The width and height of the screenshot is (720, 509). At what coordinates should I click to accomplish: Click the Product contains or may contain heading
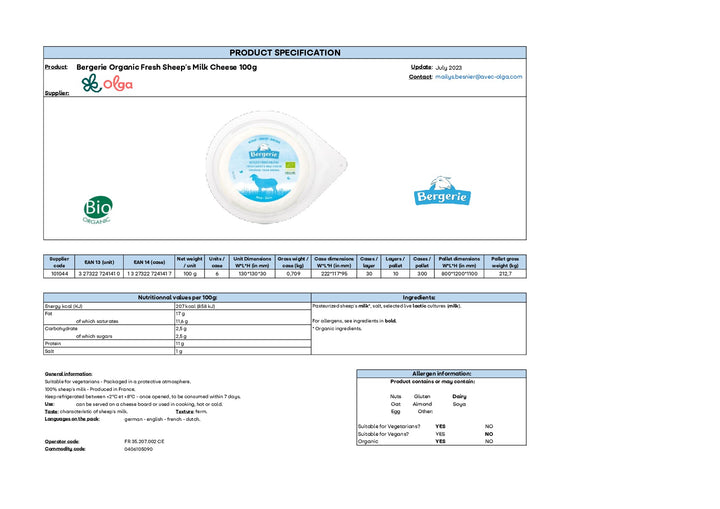coord(433,381)
